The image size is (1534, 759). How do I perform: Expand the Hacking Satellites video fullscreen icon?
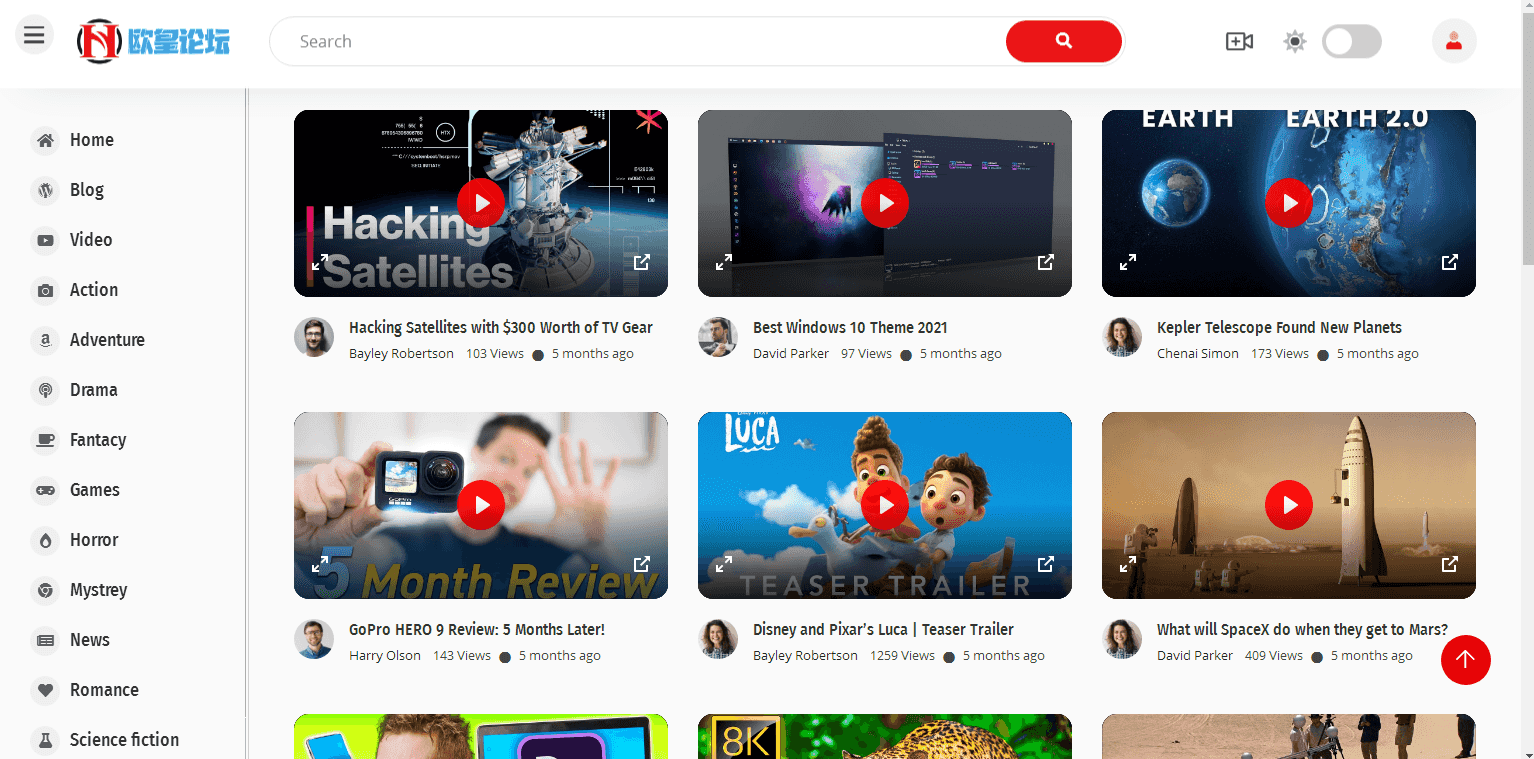click(320, 262)
